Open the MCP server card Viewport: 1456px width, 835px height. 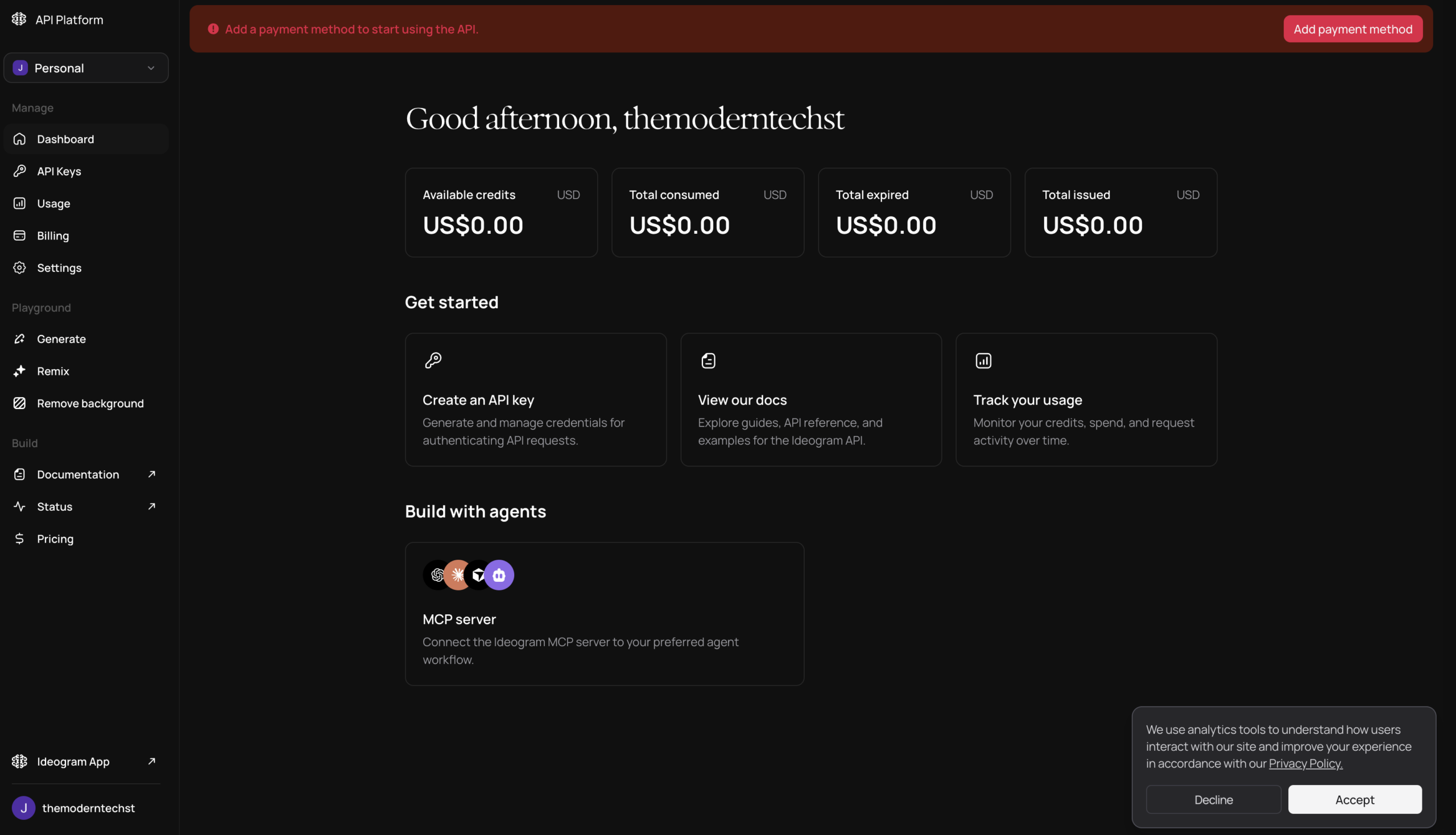click(x=605, y=614)
